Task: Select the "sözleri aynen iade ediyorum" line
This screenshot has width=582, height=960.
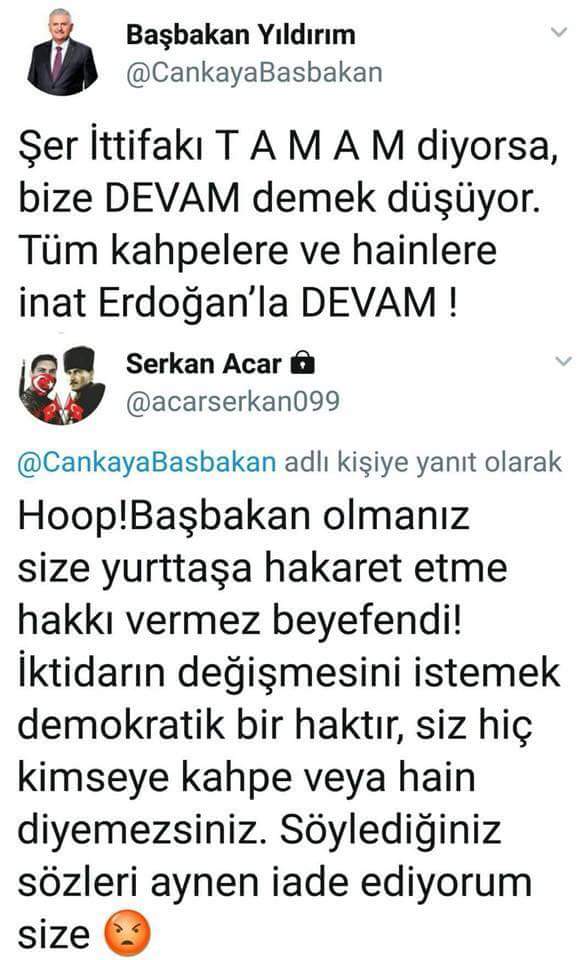Action: (274, 883)
